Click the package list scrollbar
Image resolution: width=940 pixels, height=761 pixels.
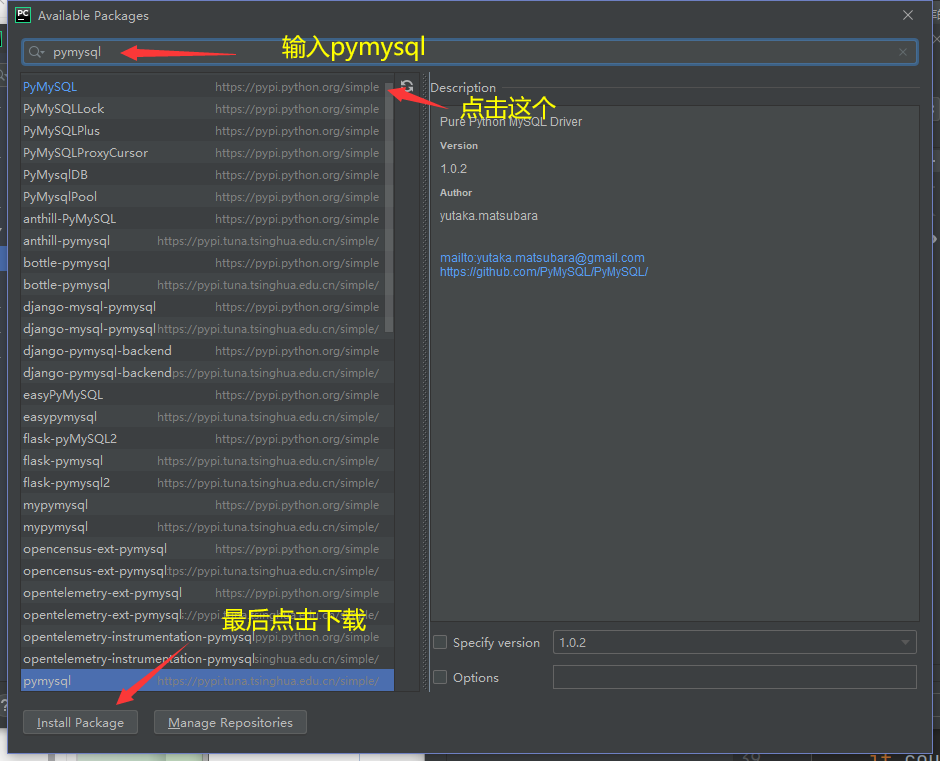click(389, 207)
